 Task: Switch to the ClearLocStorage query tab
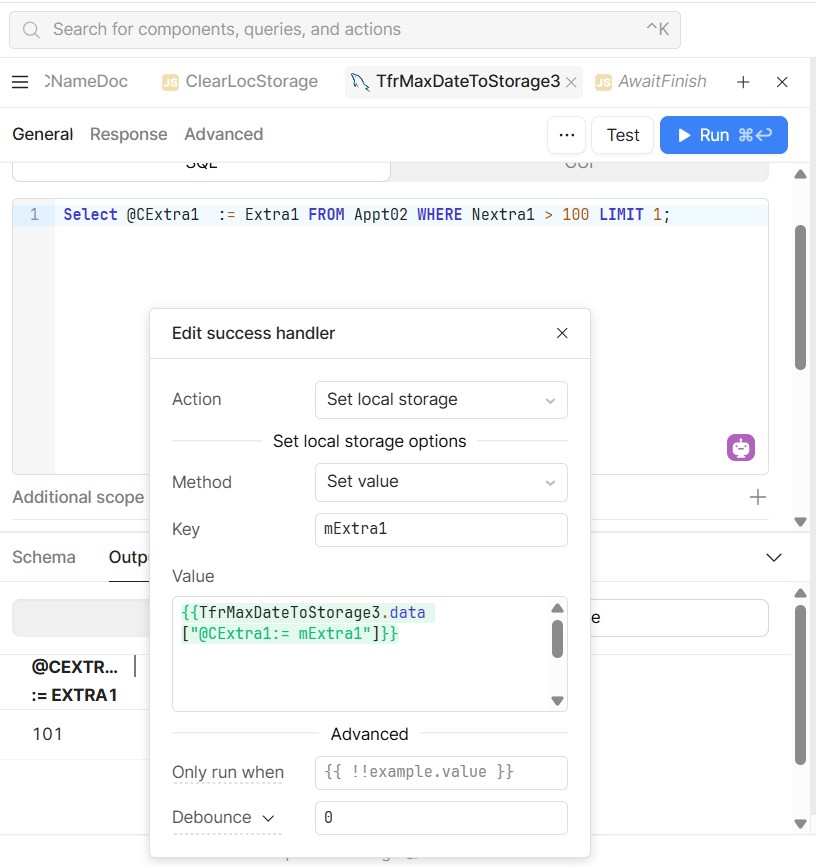pyautogui.click(x=240, y=82)
